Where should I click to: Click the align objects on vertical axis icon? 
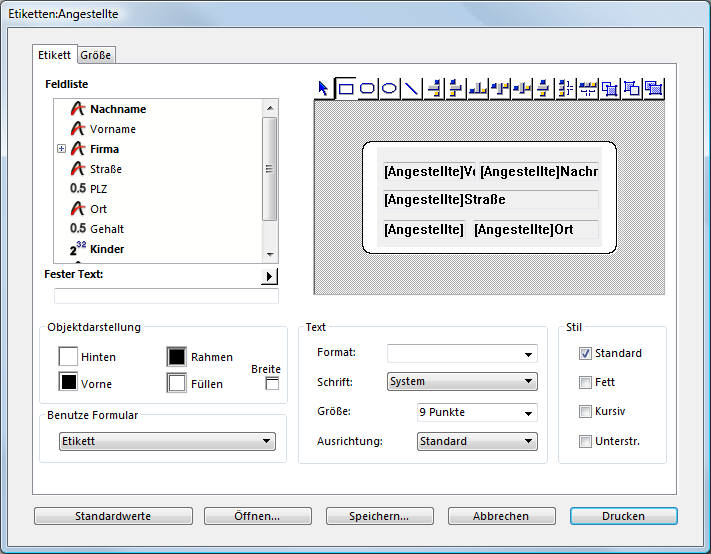point(544,88)
